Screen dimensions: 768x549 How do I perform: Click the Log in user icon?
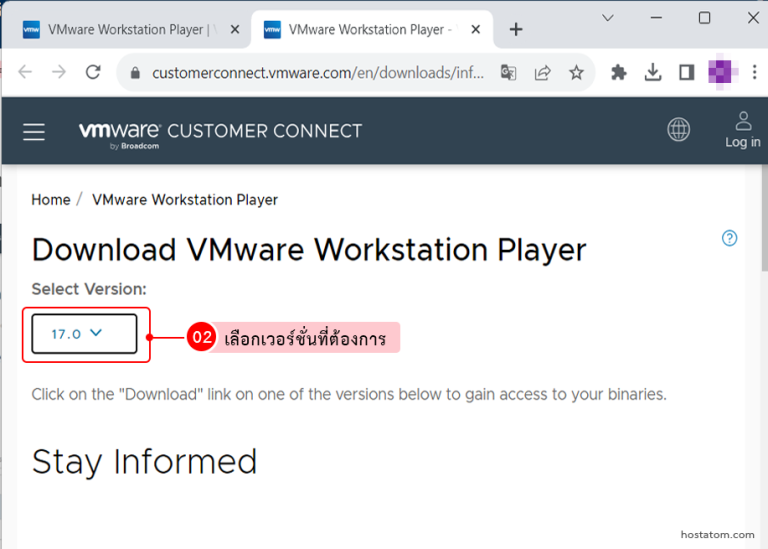click(x=743, y=120)
